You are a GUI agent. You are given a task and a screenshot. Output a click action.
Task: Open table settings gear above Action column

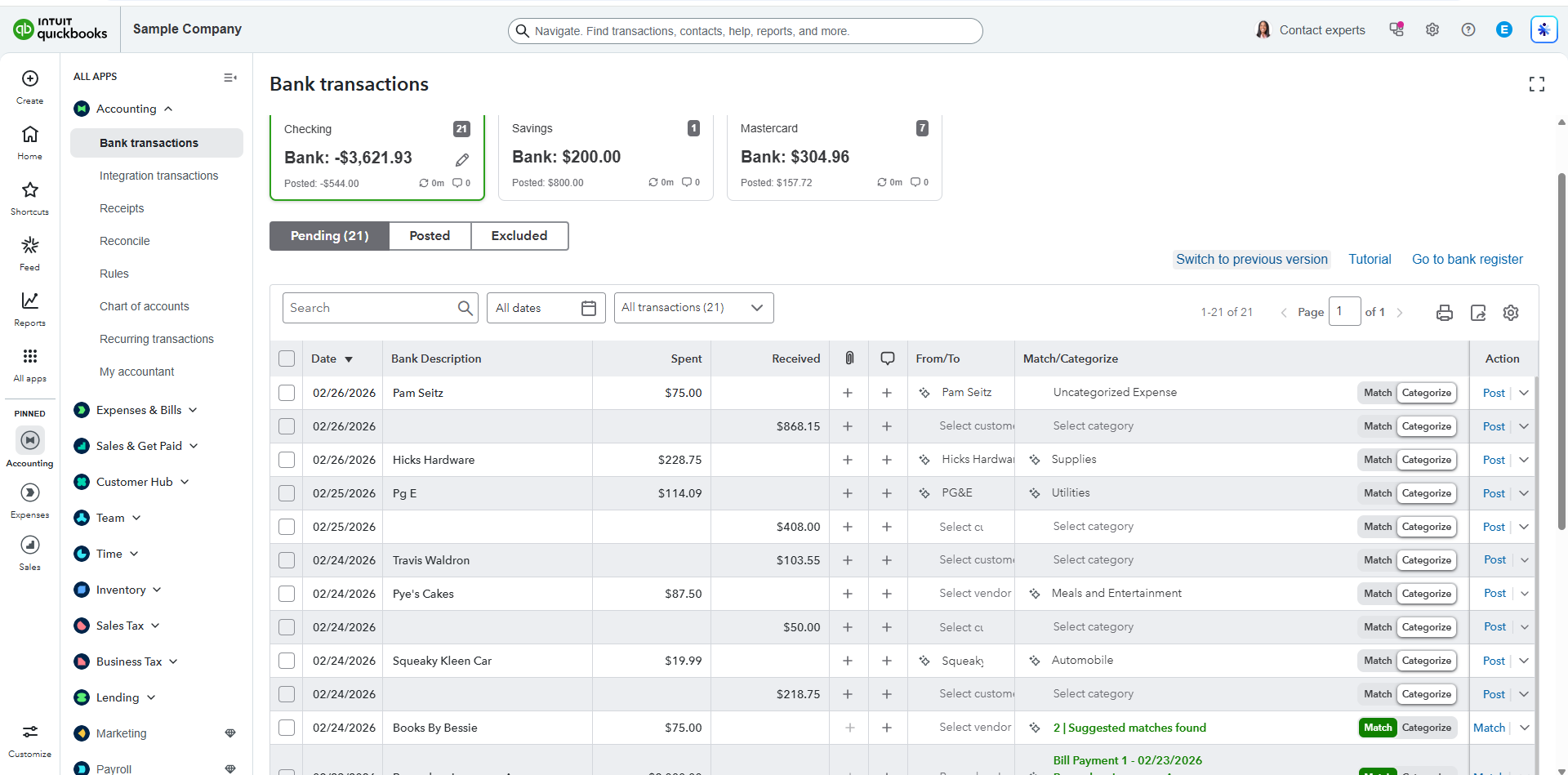pos(1511,313)
